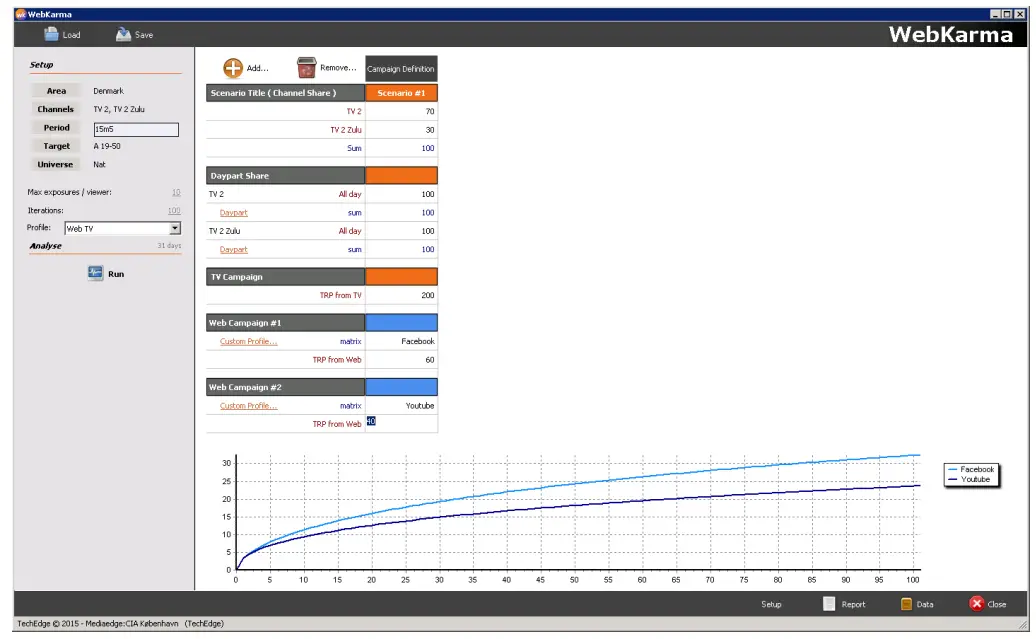Open Custom Profile for Web Campaign #1
The width and height of the screenshot is (1036, 639).
pos(246,341)
